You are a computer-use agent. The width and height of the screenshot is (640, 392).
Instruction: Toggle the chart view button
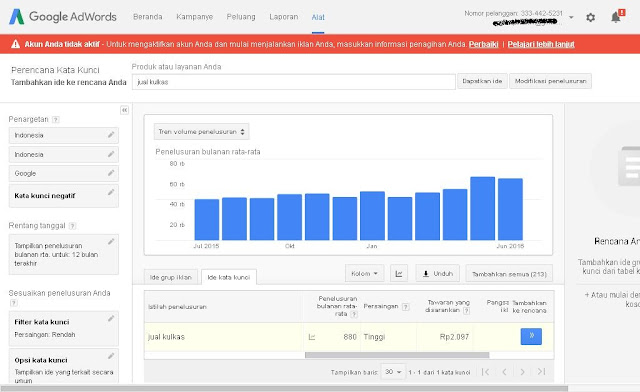click(399, 274)
